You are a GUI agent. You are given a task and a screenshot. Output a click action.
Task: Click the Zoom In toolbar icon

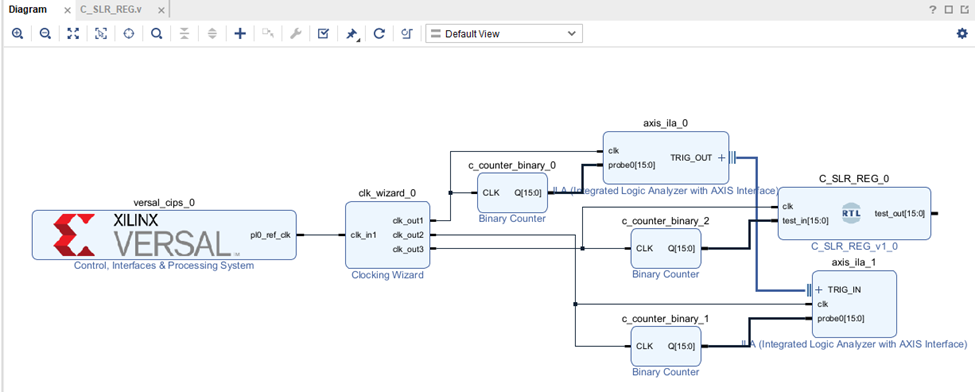[x=17, y=34]
